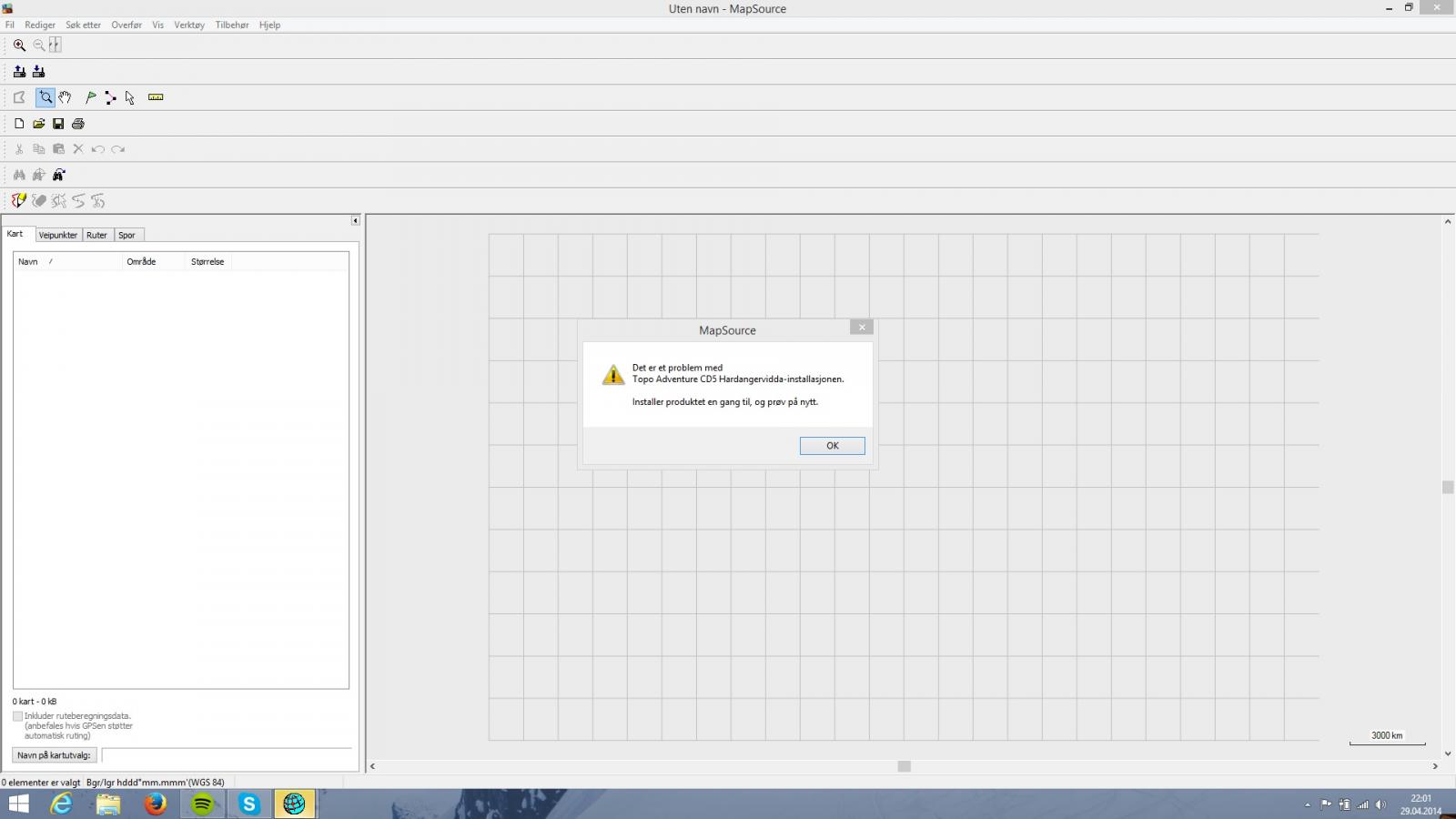The height and width of the screenshot is (819, 1456).
Task: Open the Verktøy menu
Action: pyautogui.click(x=189, y=25)
